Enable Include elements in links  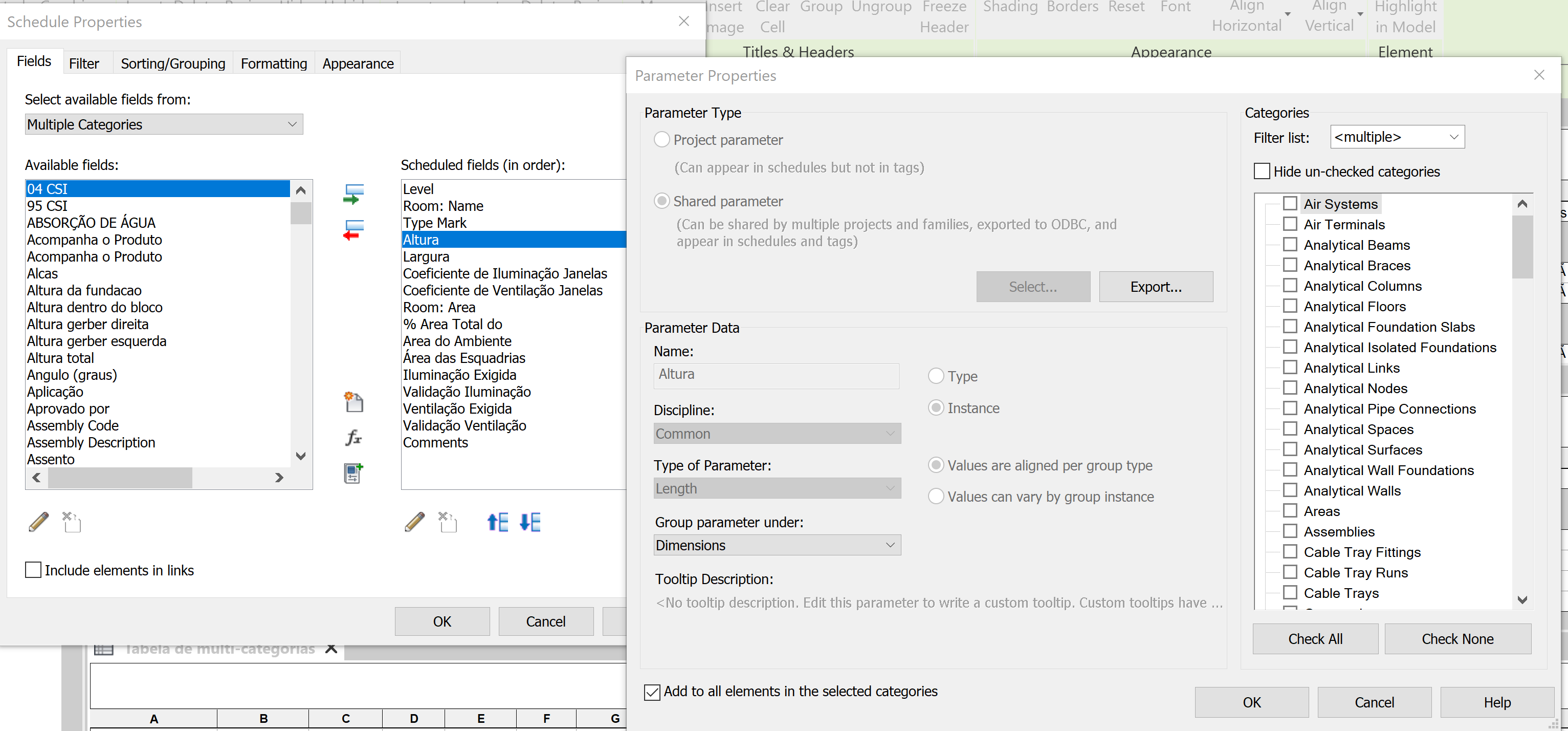(x=33, y=570)
